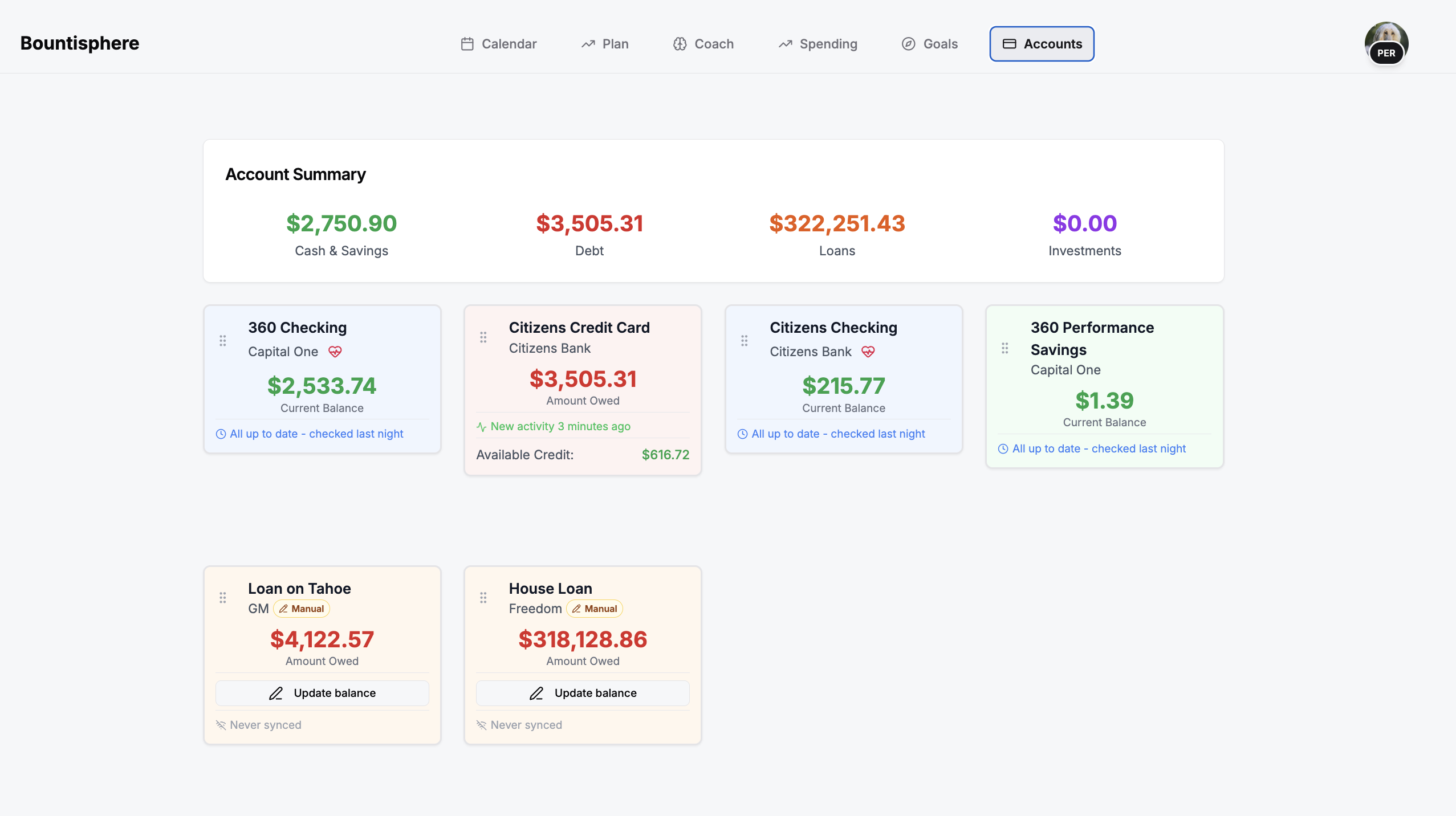The width and height of the screenshot is (1456, 816).
Task: Click the heart health icon beside Citizens Bank checking
Action: (868, 352)
